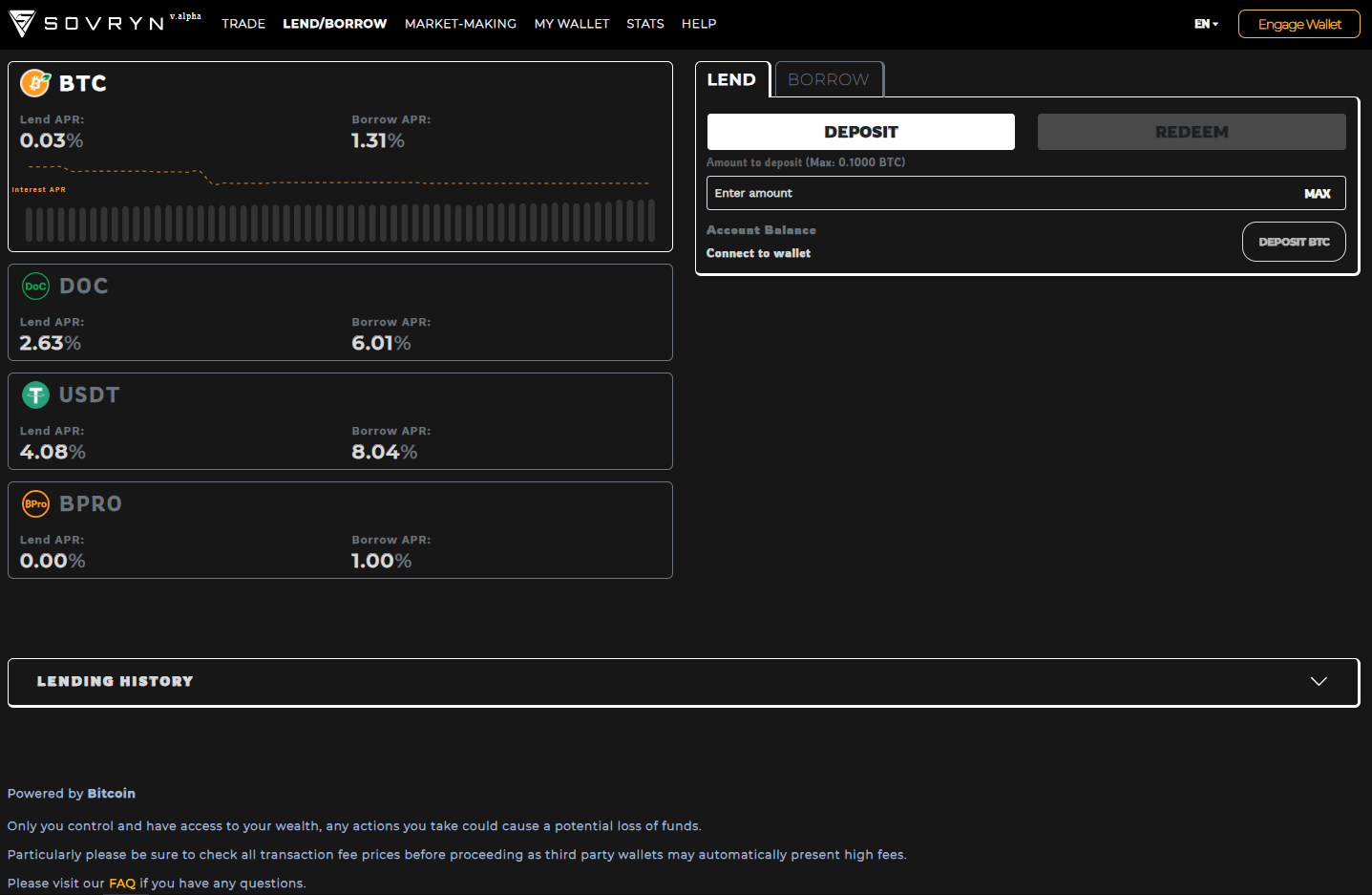
Task: Click MAX to fill deposit amount
Action: (1318, 193)
